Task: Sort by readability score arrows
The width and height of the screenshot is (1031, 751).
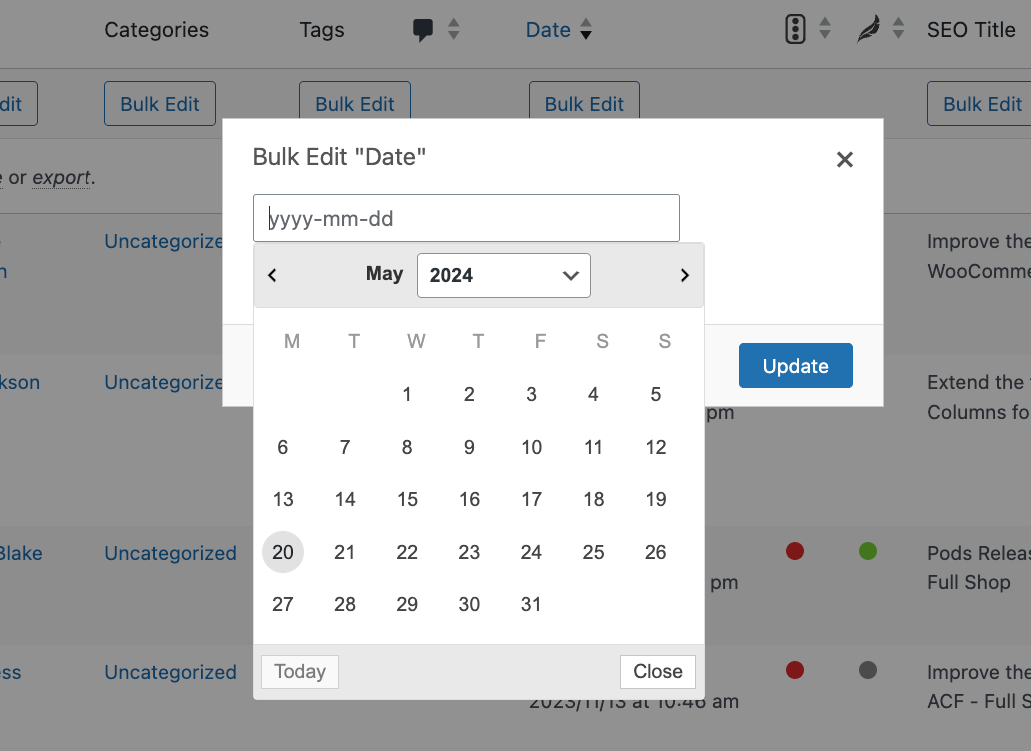Action: click(x=898, y=30)
